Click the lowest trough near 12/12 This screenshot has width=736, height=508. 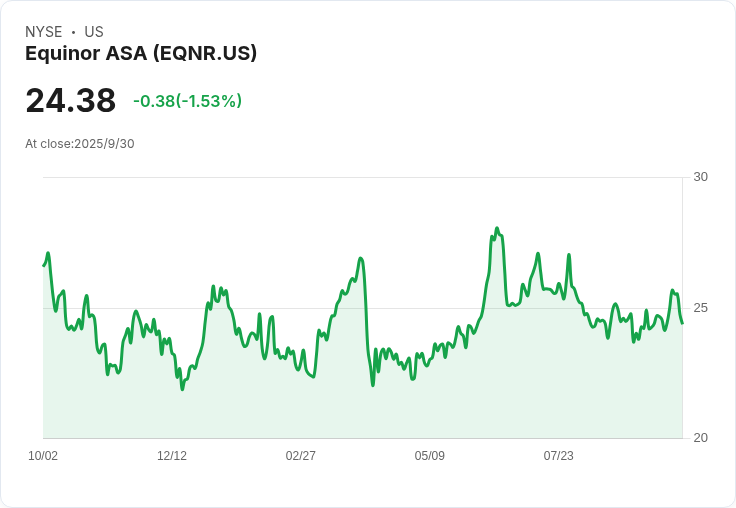[x=182, y=389]
